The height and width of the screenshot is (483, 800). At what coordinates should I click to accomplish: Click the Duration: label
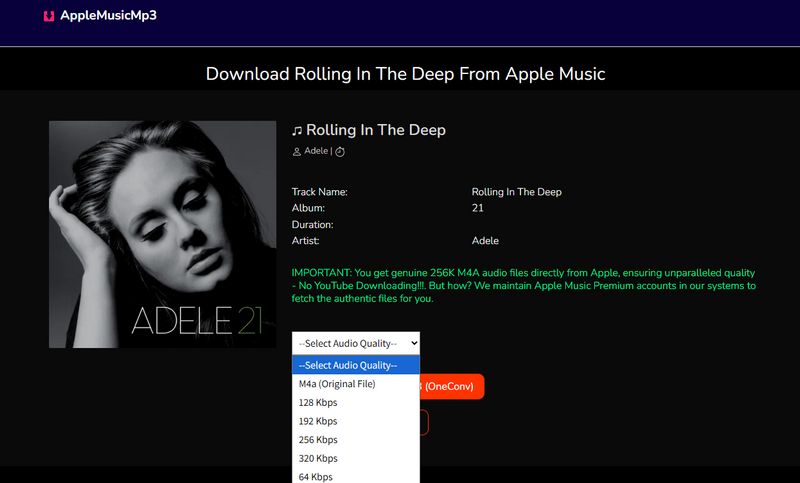point(312,224)
